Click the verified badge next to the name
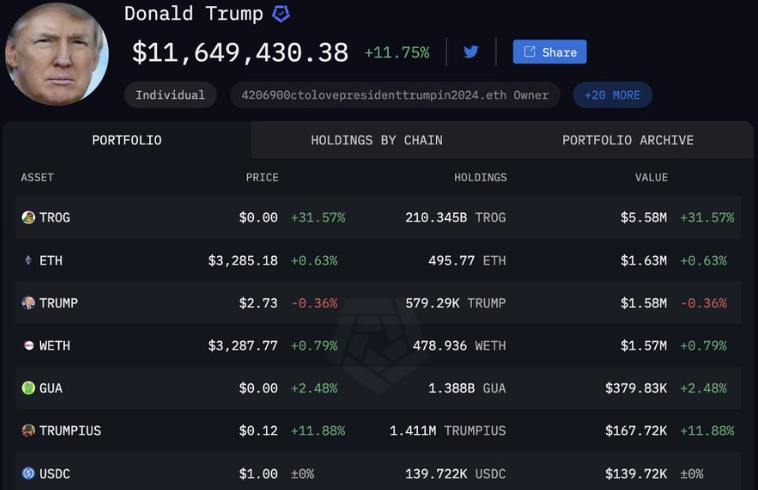 (281, 14)
